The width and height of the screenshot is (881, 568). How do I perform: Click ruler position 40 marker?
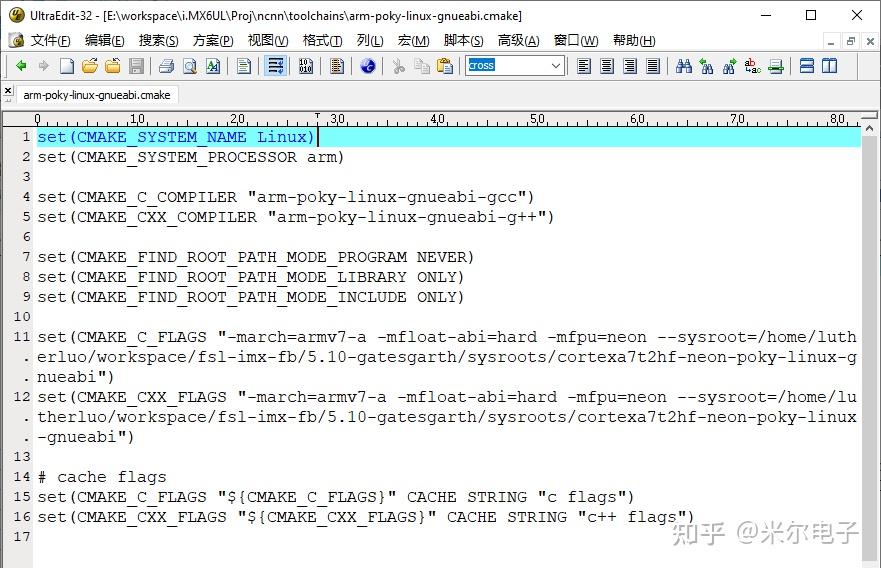(x=437, y=119)
